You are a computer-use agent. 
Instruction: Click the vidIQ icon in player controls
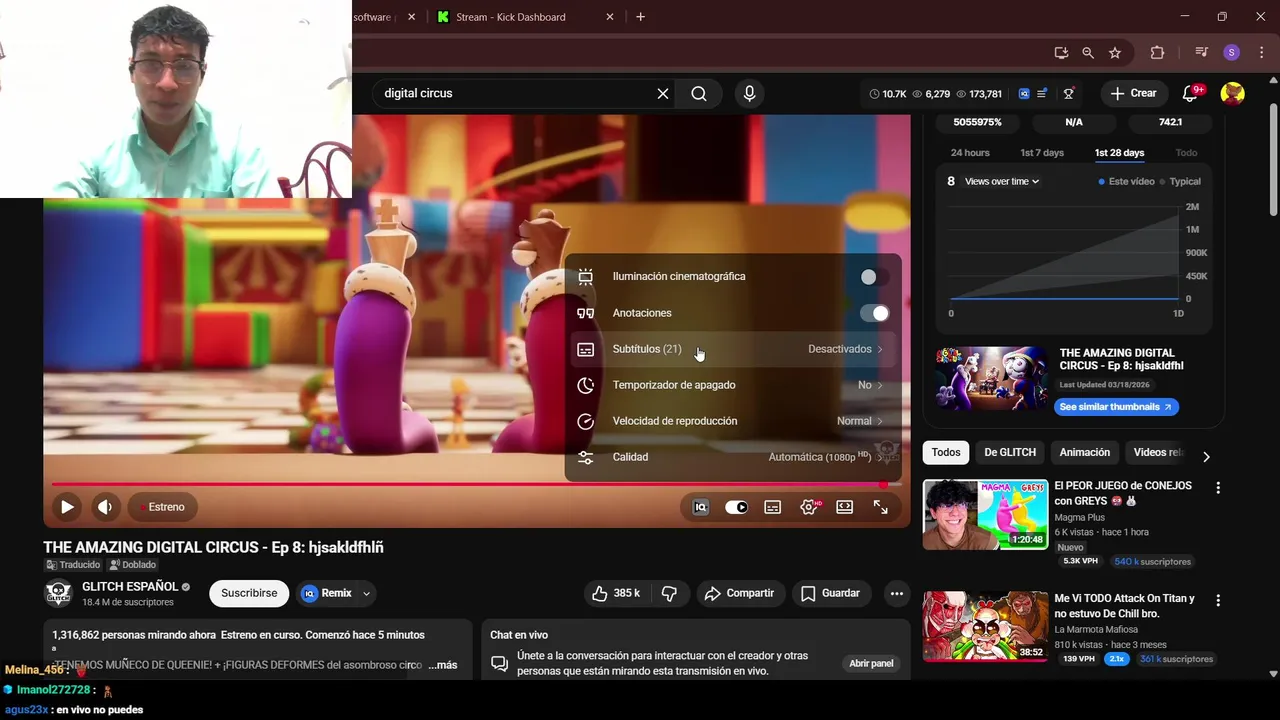coord(701,507)
